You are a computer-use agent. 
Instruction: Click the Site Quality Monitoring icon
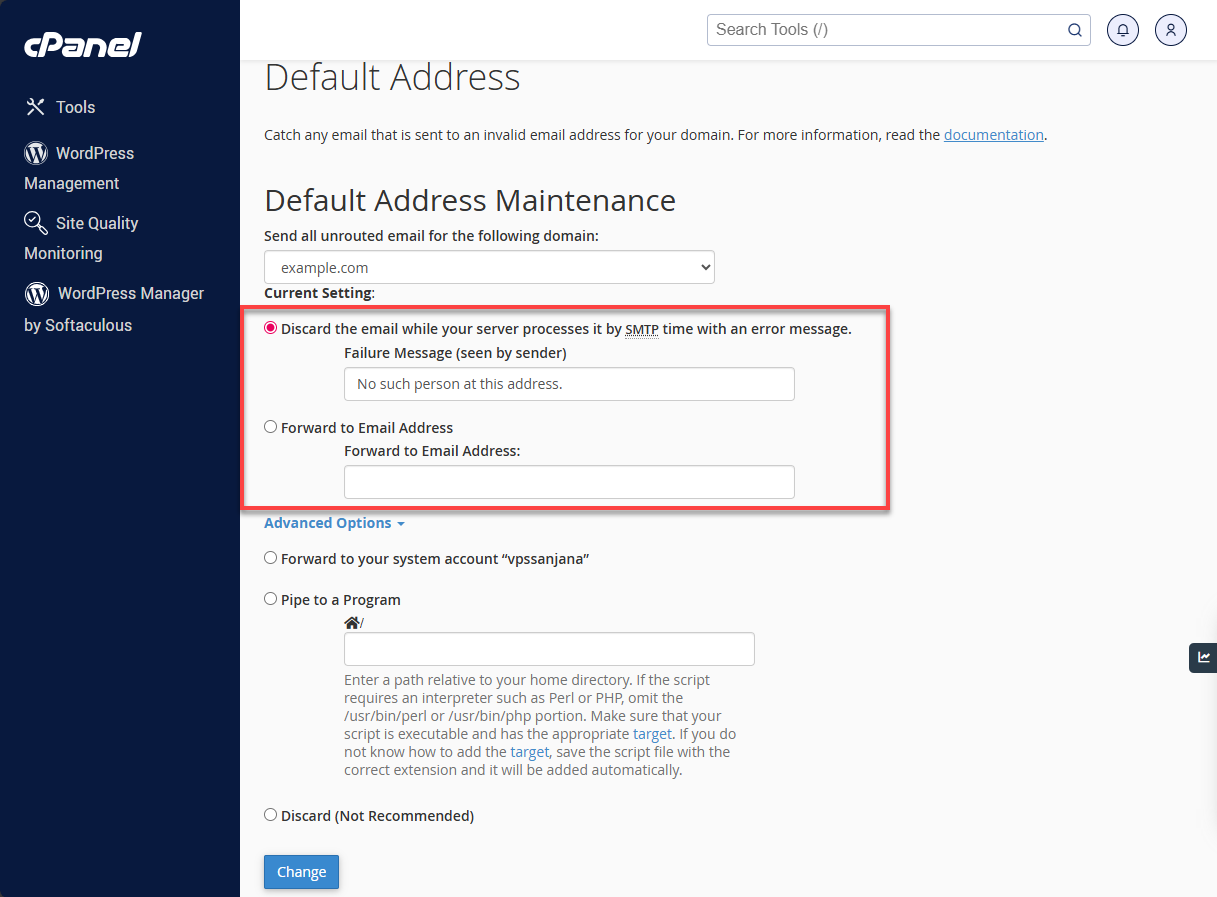[34, 222]
